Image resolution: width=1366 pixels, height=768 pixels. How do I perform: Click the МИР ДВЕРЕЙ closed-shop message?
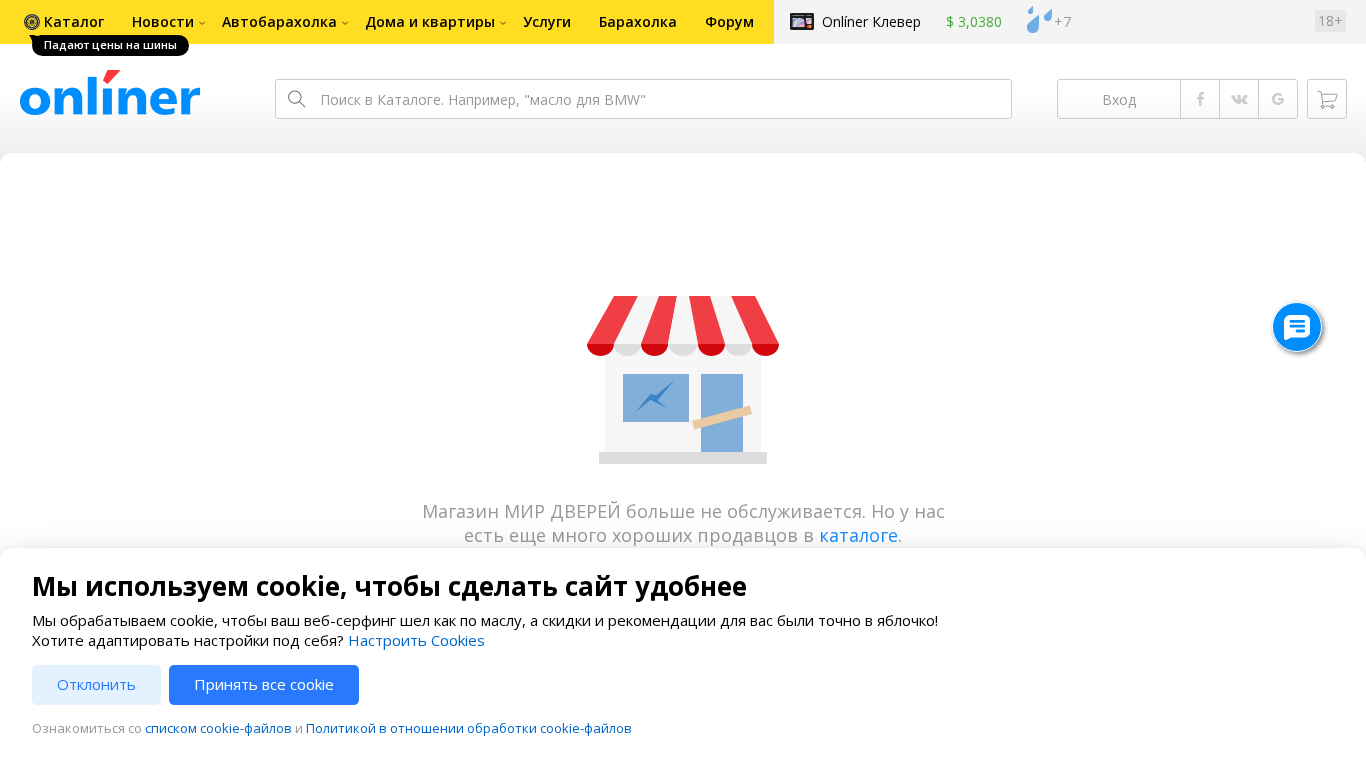click(683, 523)
